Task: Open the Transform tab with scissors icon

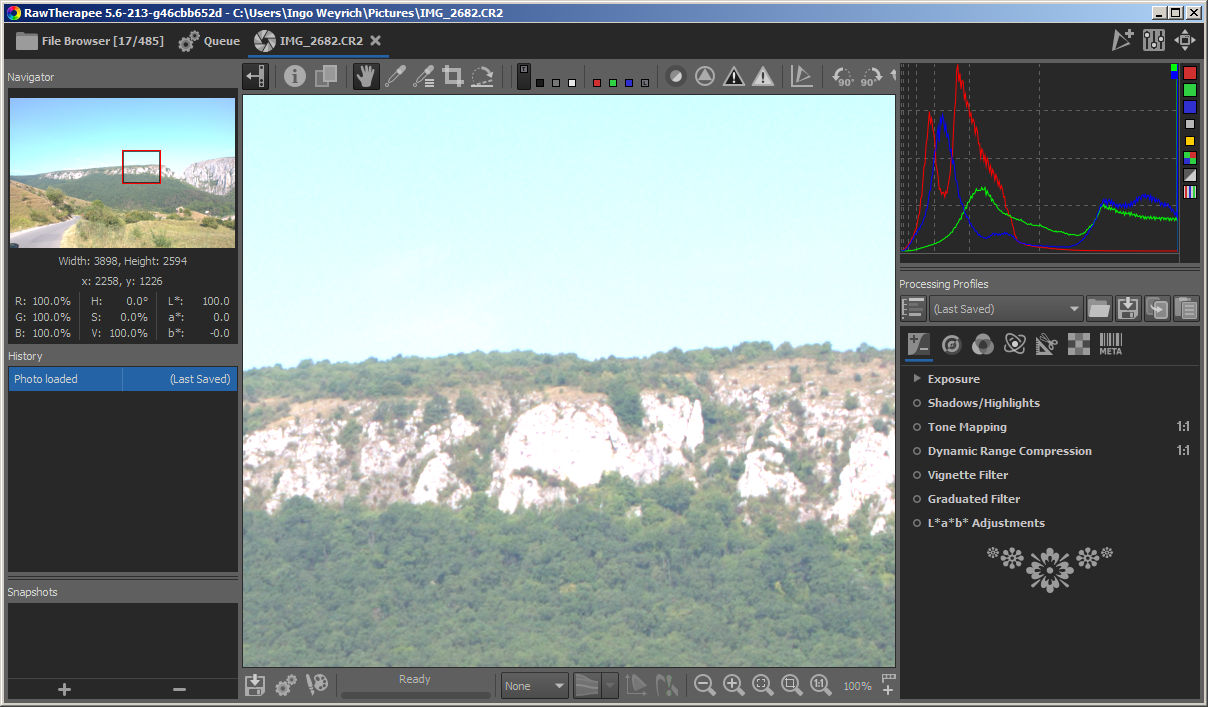Action: (1046, 344)
